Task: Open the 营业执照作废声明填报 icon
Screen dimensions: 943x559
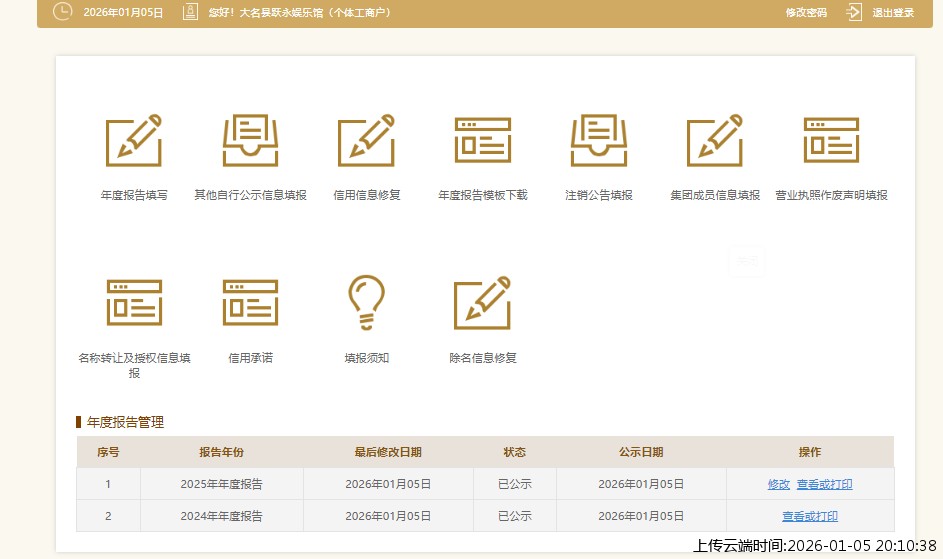Action: [x=832, y=140]
